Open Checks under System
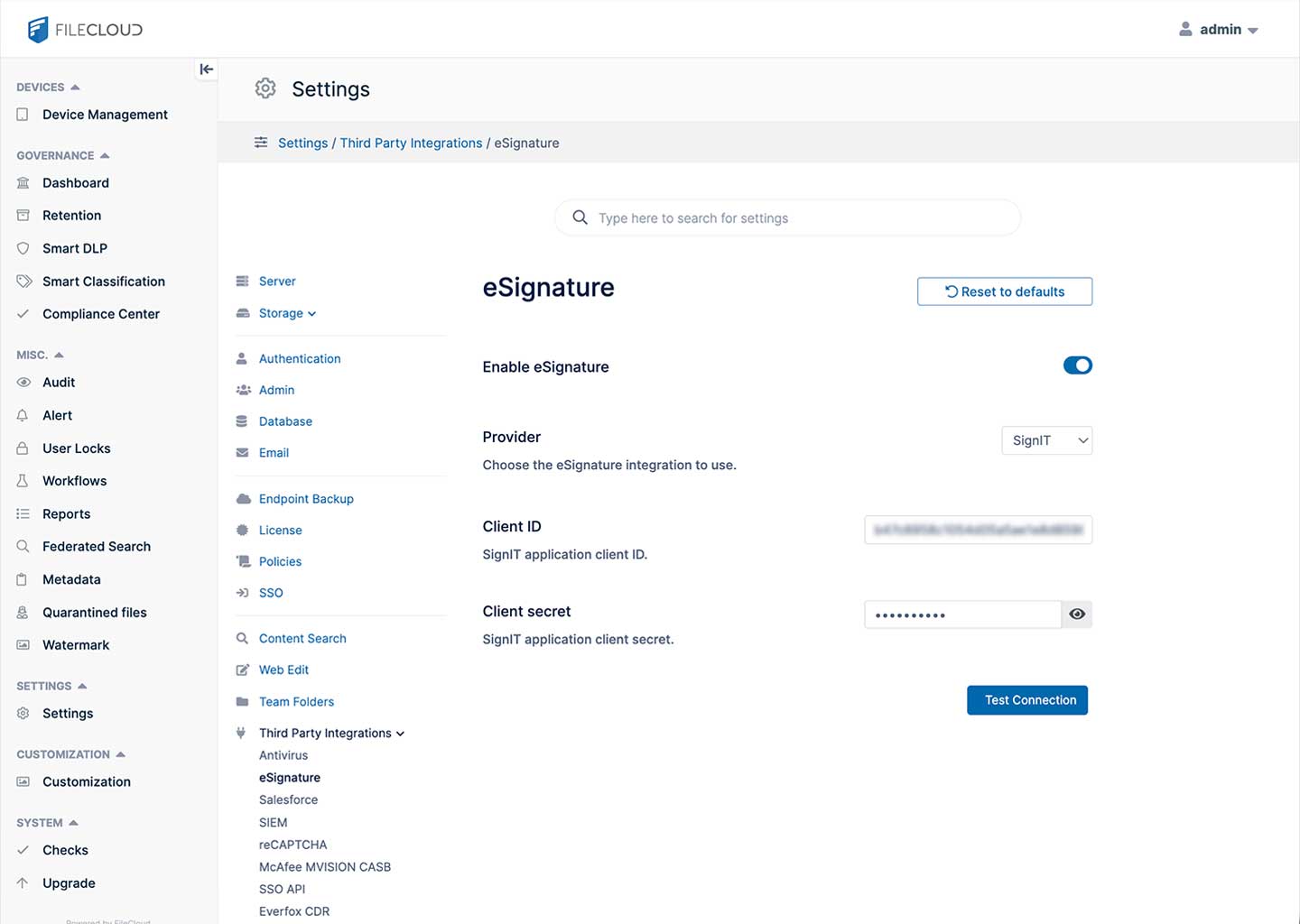The image size is (1300, 924). point(65,850)
